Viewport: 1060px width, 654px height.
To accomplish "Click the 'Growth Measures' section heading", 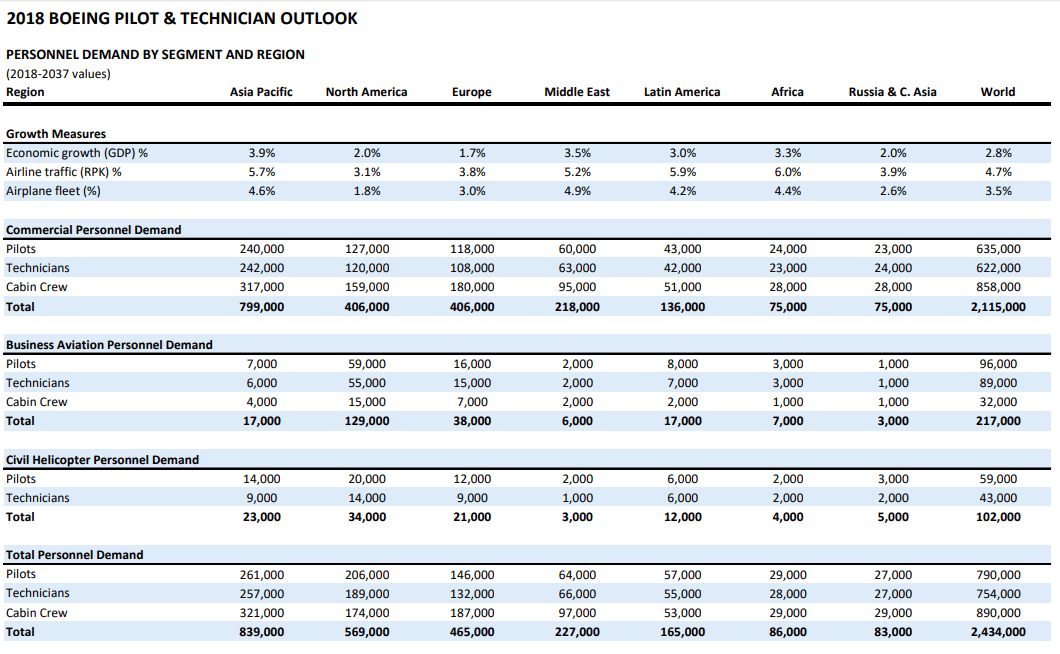I will point(56,134).
